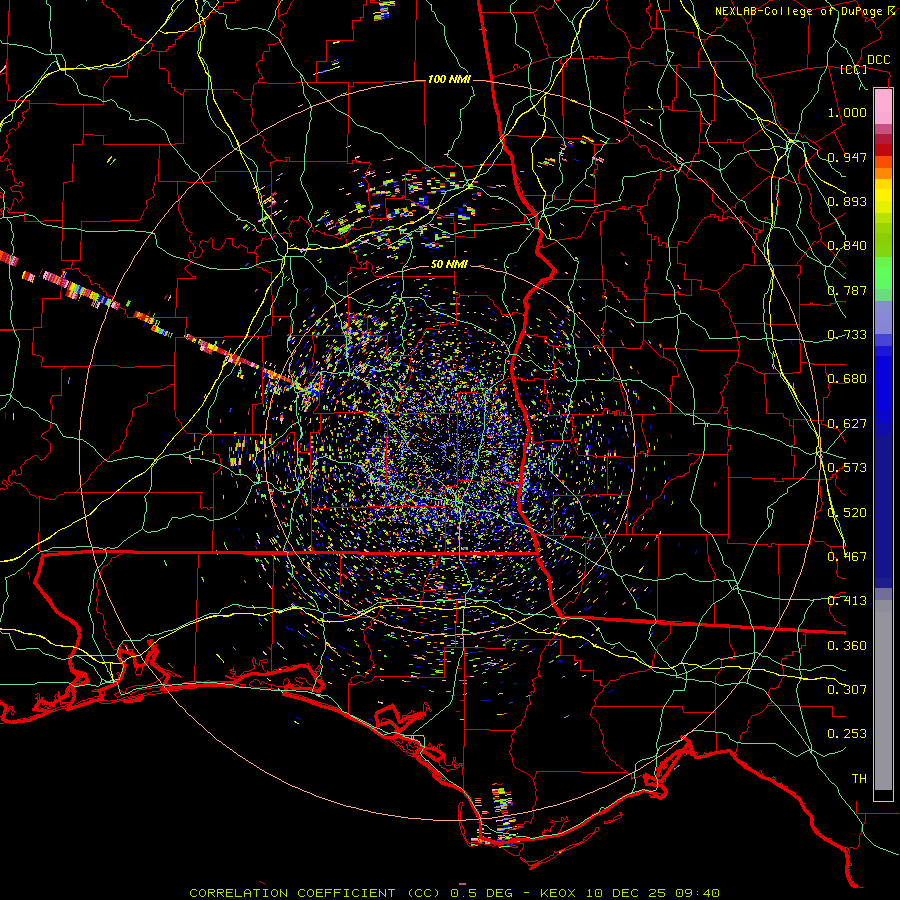Screen dimensions: 900x900
Task: Click the 0.253 color scale value
Action: click(847, 734)
